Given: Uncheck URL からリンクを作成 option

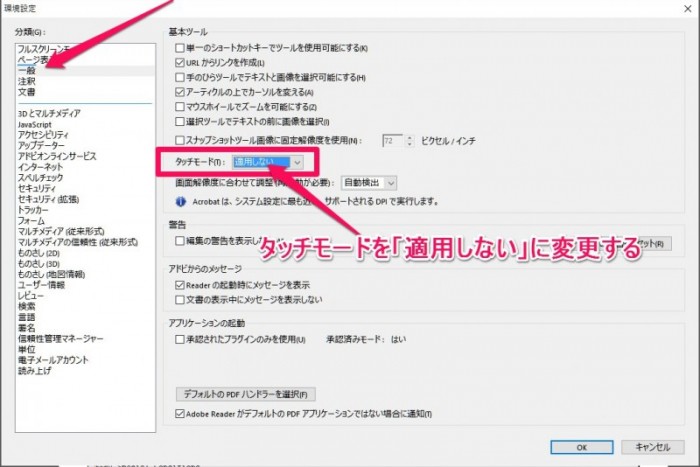Looking at the screenshot, I should (x=180, y=63).
